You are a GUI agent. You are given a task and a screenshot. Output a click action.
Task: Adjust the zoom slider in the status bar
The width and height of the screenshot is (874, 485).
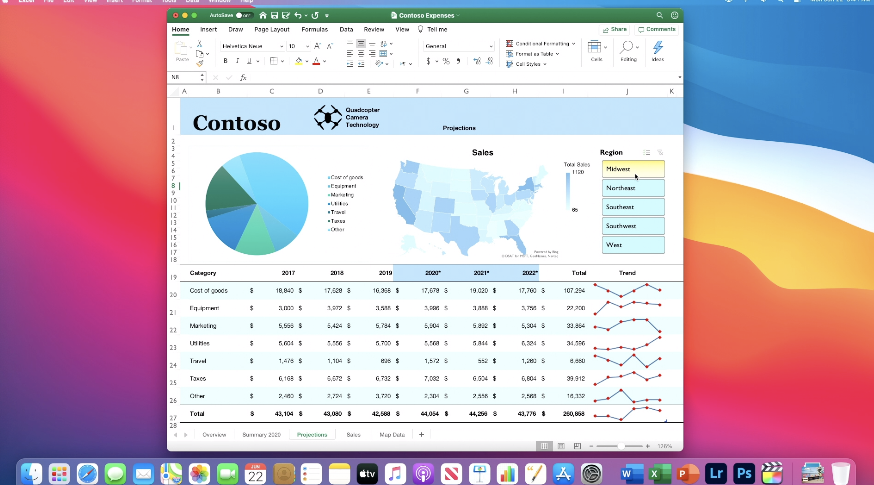621,446
